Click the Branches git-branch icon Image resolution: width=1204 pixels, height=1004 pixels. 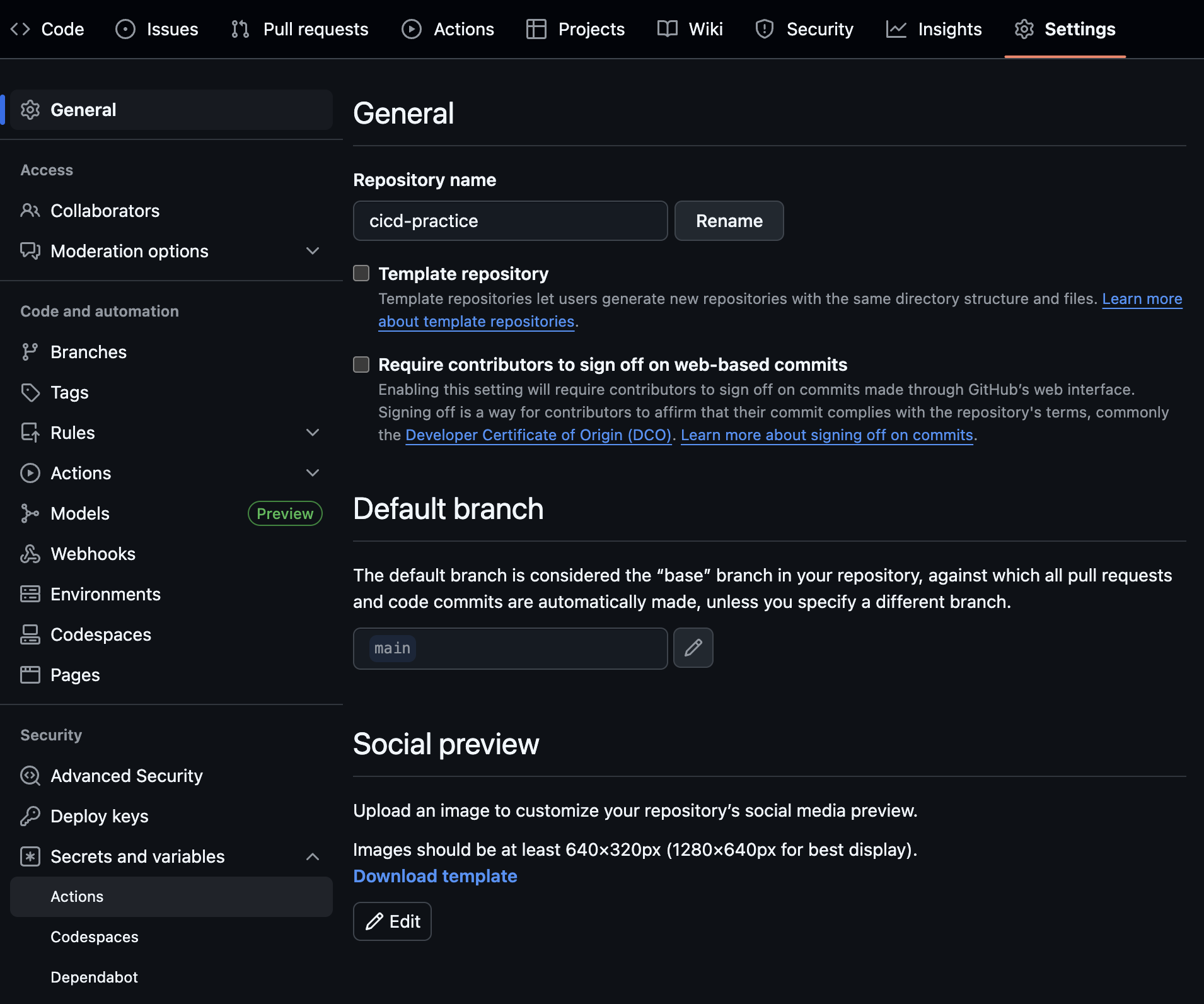tap(30, 352)
